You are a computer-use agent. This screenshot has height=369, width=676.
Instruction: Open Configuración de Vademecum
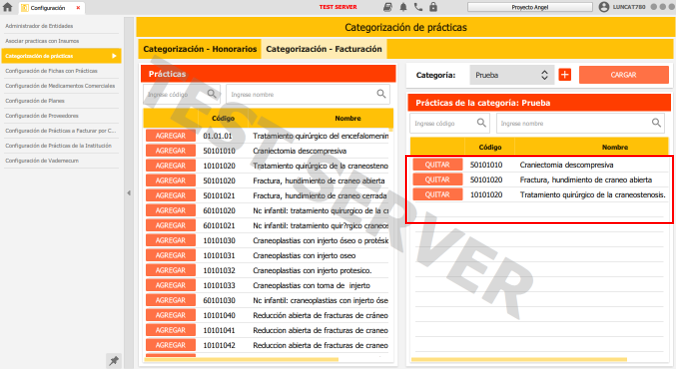click(61, 160)
